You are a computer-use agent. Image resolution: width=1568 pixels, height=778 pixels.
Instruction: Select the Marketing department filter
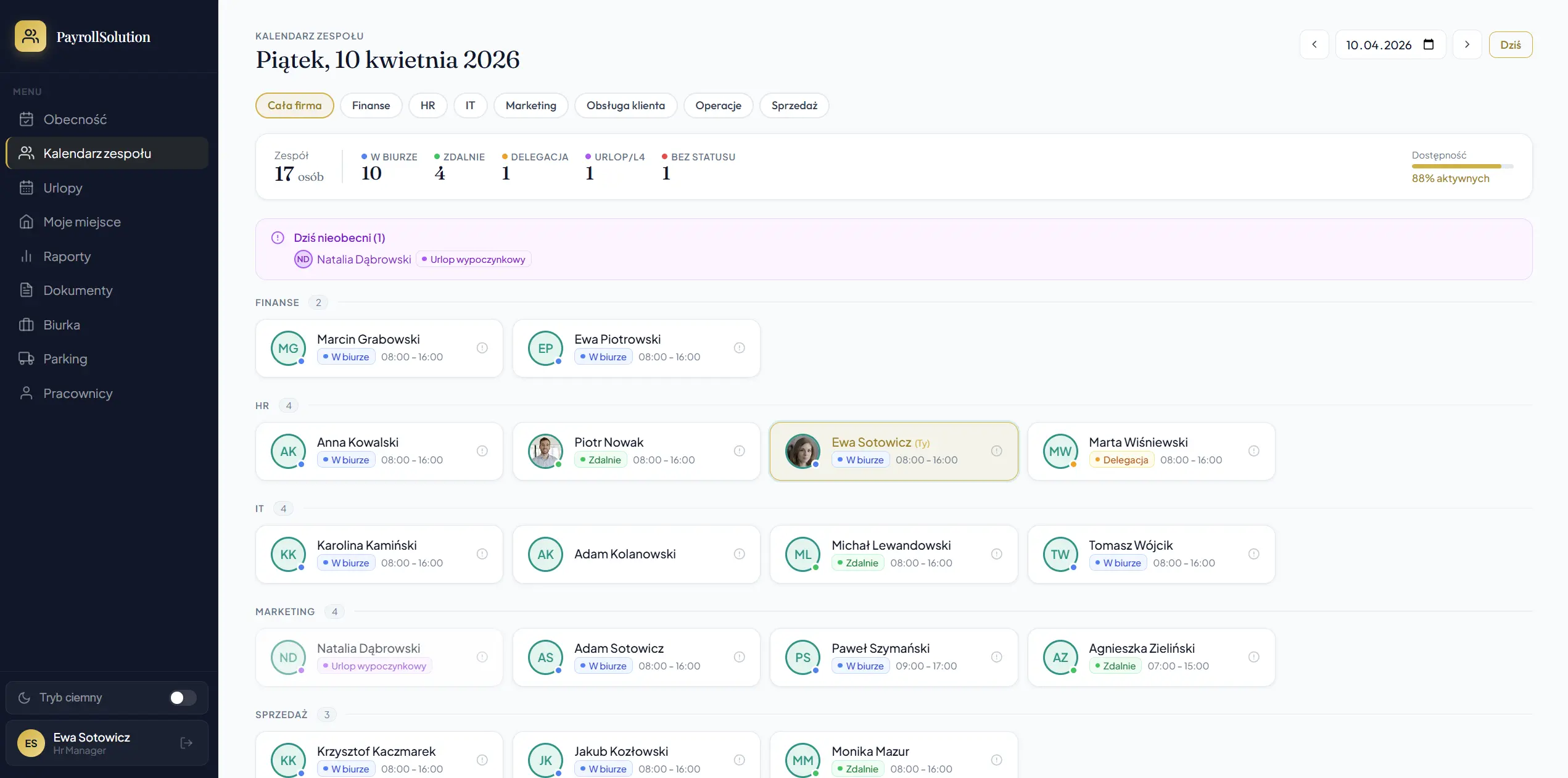pyautogui.click(x=530, y=106)
